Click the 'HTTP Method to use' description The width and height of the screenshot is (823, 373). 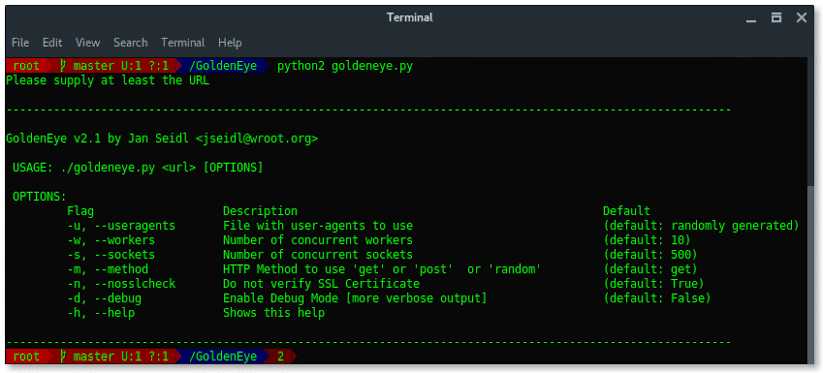pos(382,270)
